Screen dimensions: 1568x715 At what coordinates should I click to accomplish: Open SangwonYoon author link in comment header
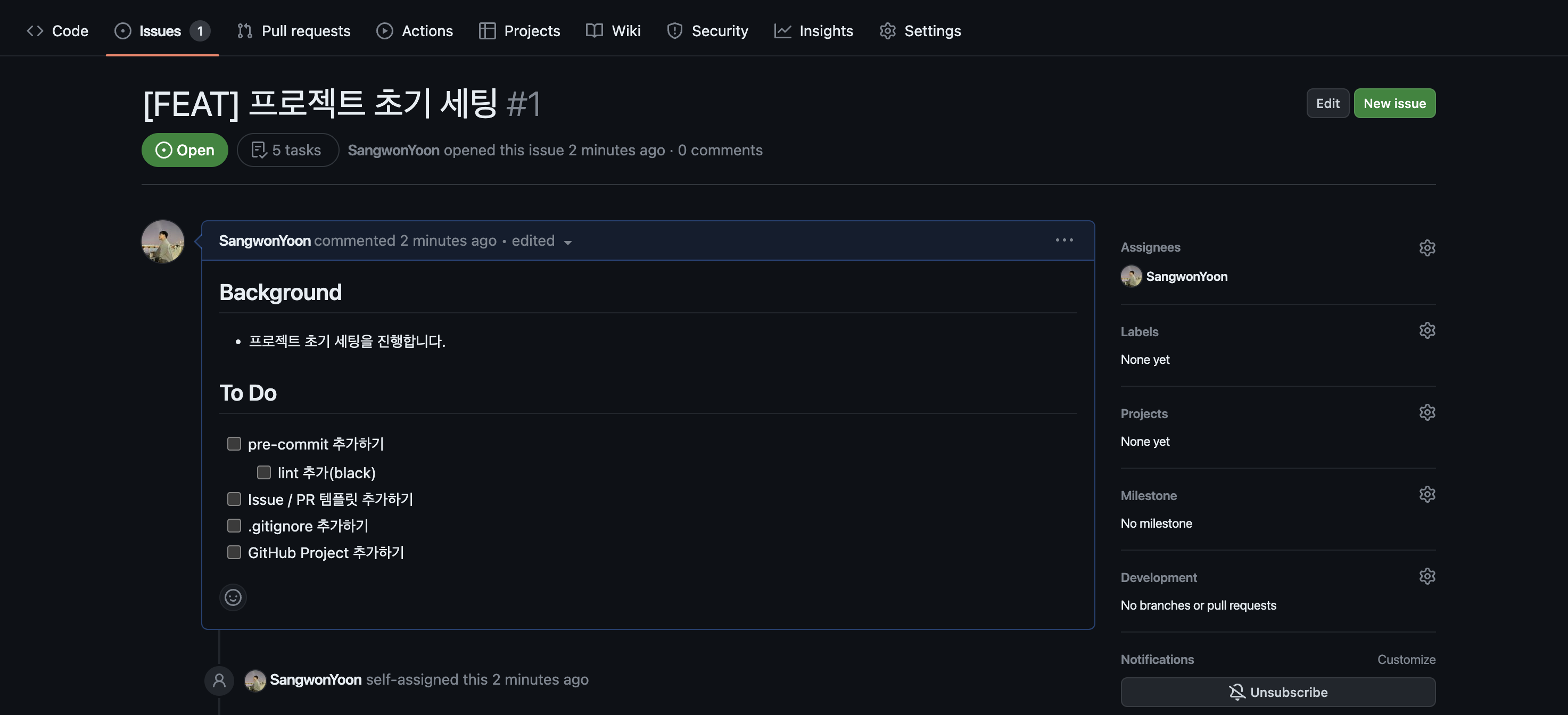(x=265, y=240)
